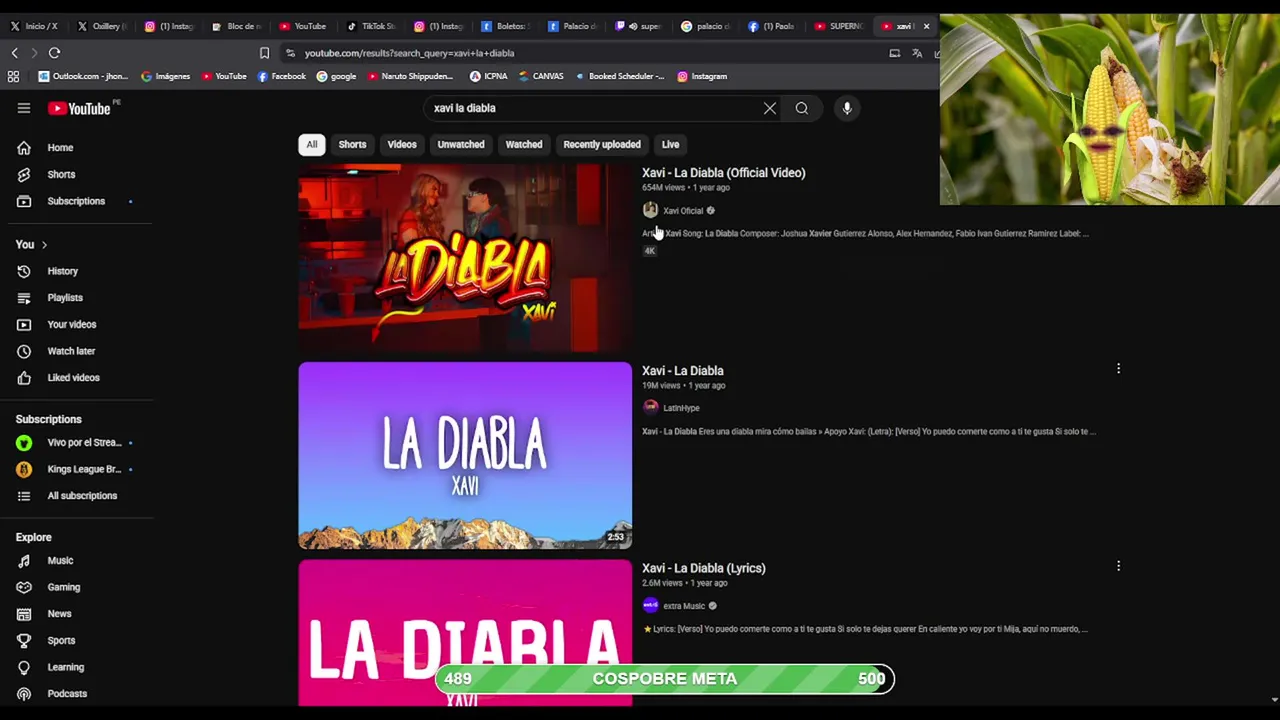Open LatinHype channel link

point(681,408)
